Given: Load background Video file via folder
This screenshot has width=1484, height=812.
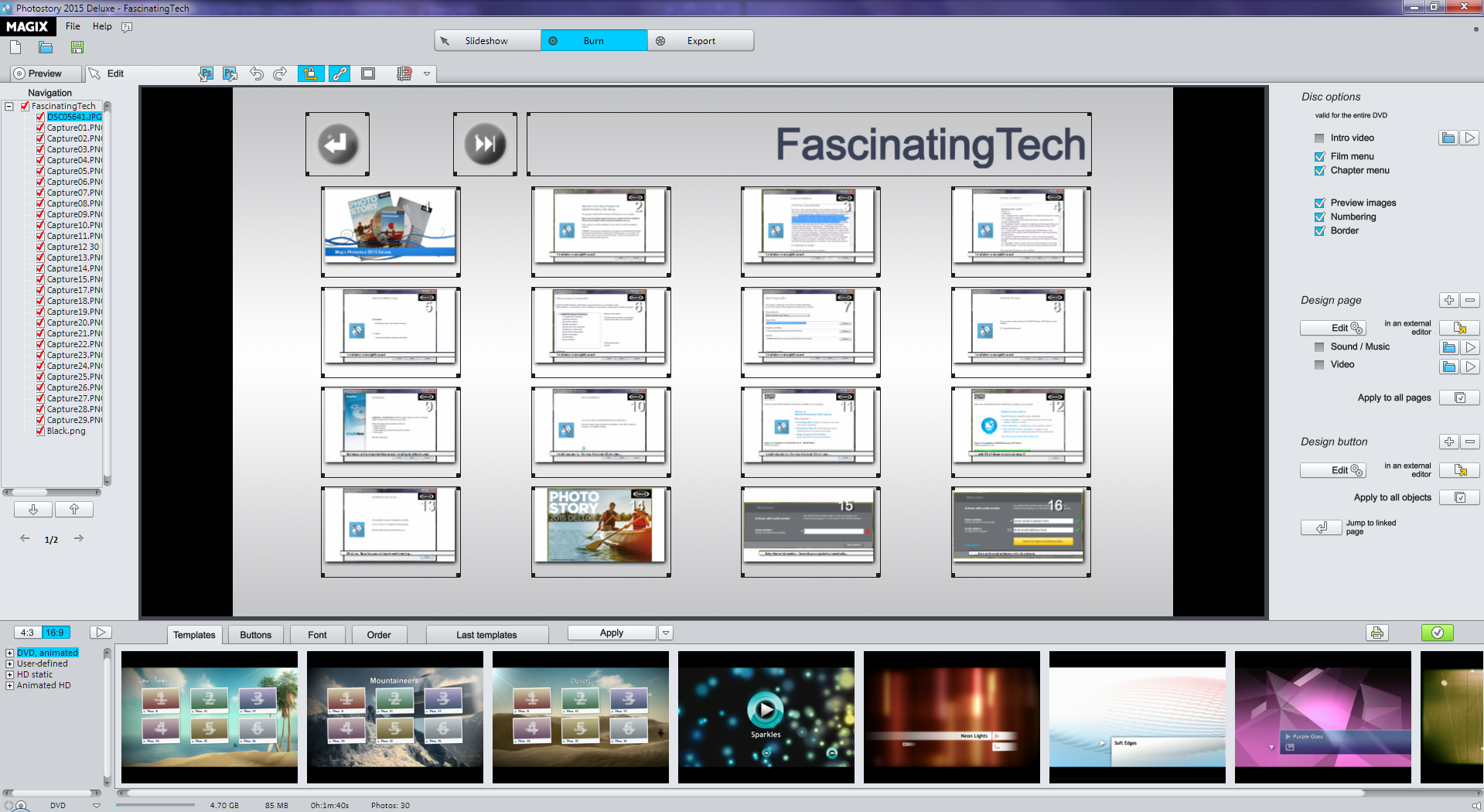Looking at the screenshot, I should 1448,367.
